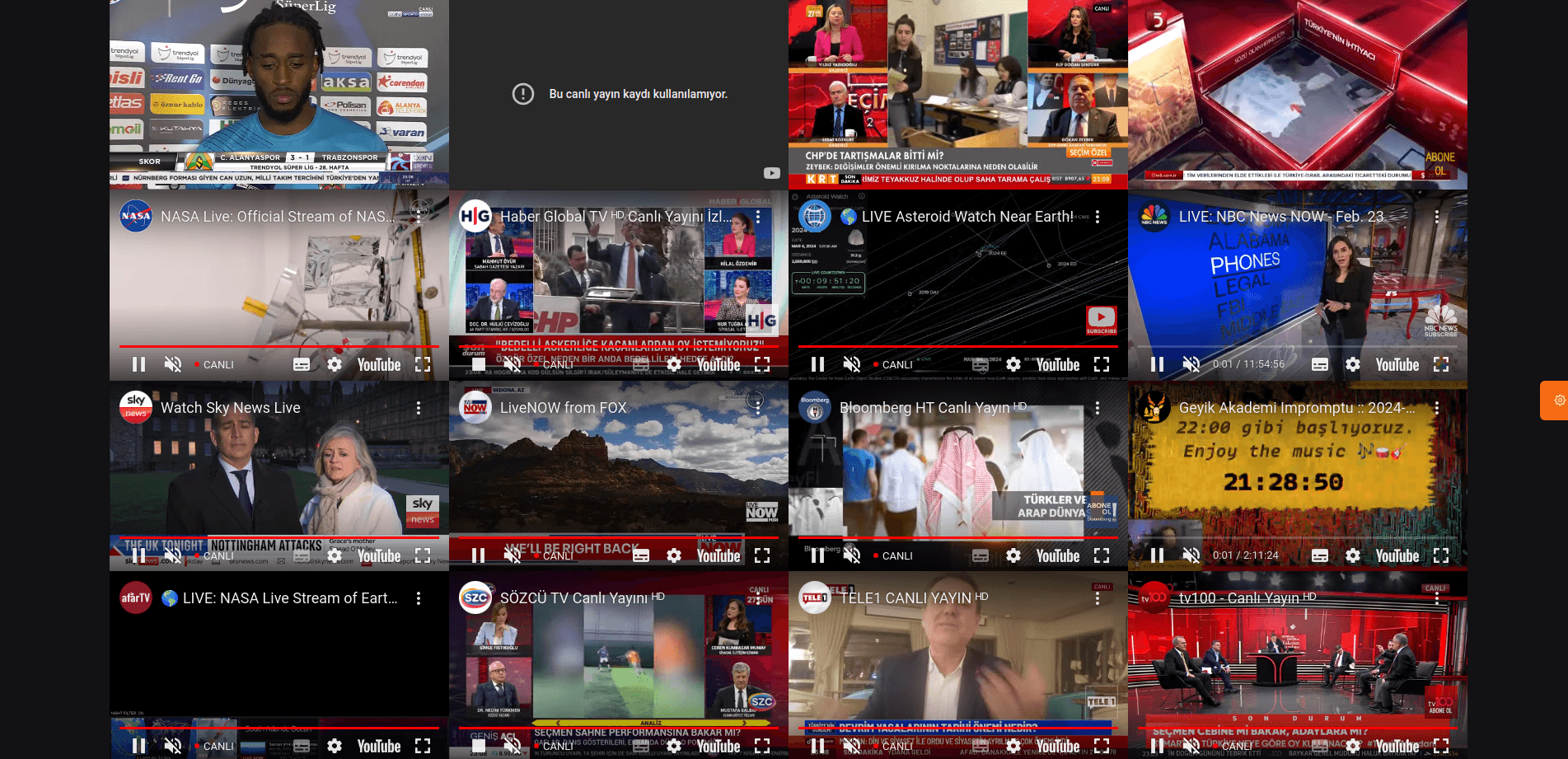This screenshot has height=759, width=1568.
Task: Open settings gear on Asteroid Watch player
Action: click(x=1013, y=364)
